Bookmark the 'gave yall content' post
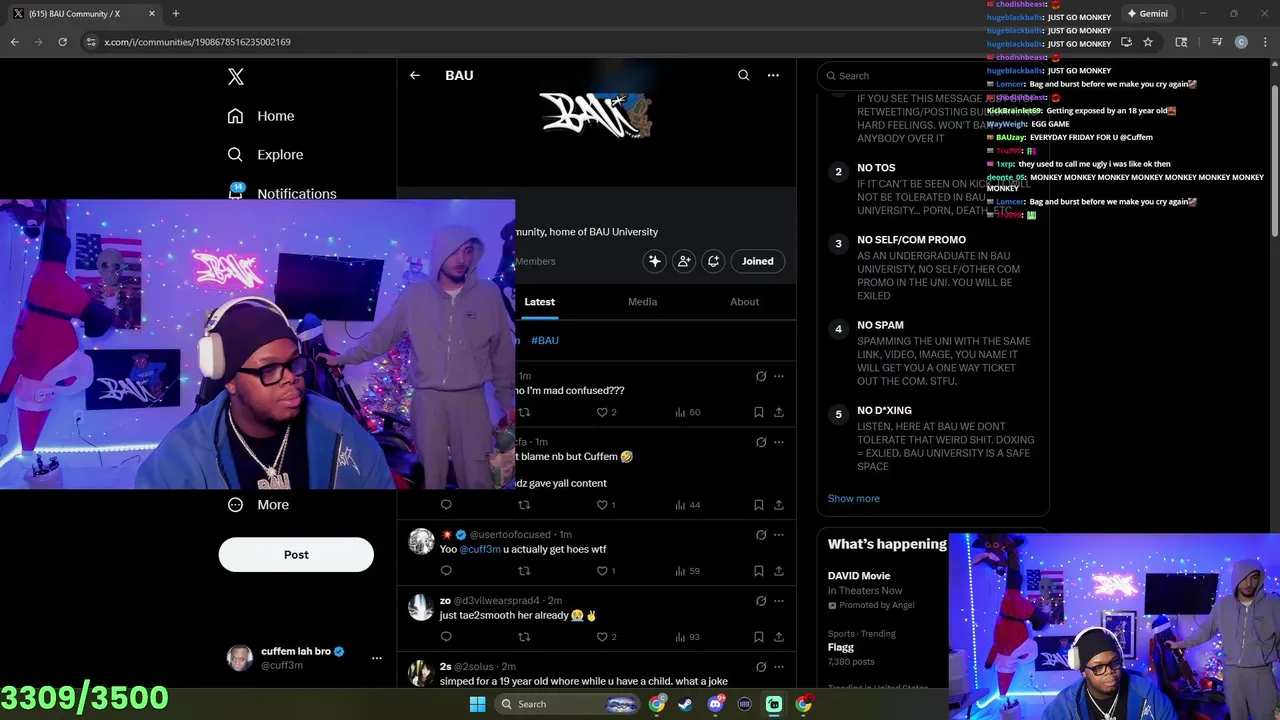This screenshot has width=1280, height=720. 758,505
